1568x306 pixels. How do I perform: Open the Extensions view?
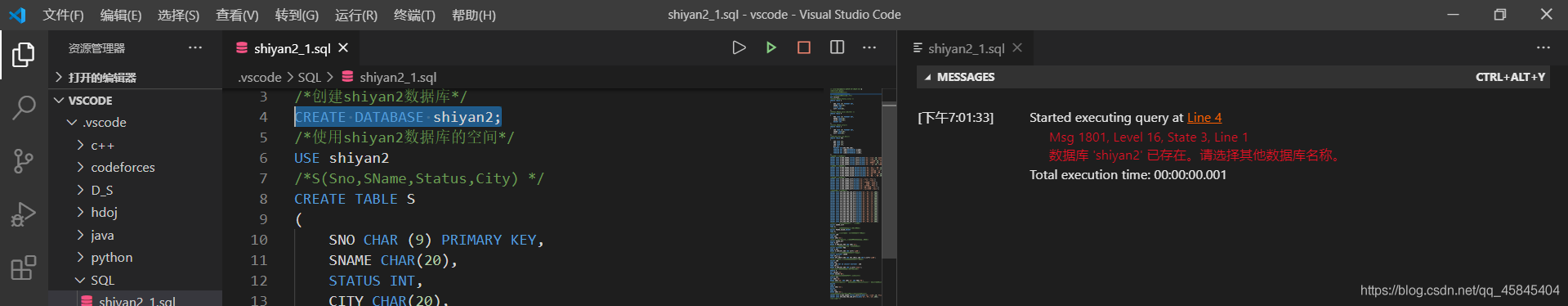pyautogui.click(x=24, y=268)
